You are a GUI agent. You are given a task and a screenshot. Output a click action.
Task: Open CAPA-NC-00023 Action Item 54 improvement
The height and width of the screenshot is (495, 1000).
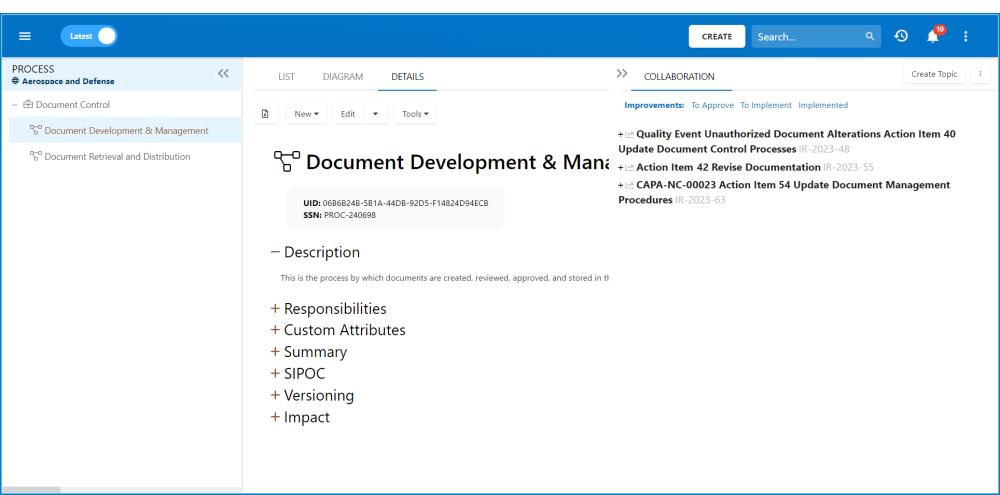click(x=784, y=192)
